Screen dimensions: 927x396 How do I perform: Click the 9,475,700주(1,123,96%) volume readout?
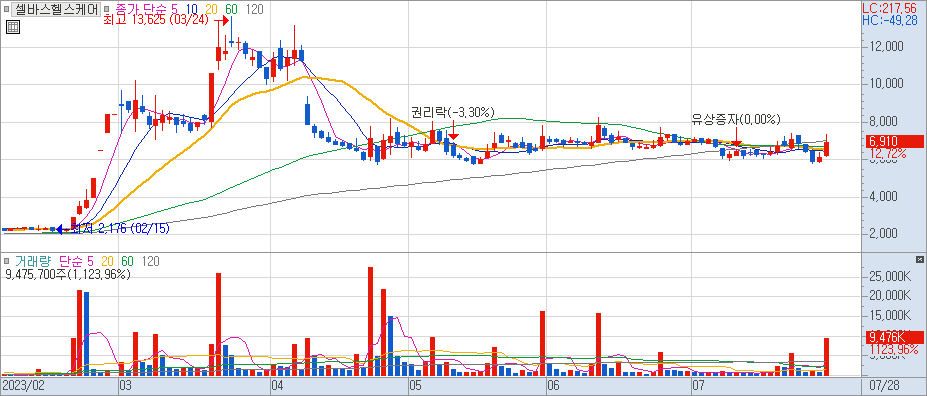[68, 274]
